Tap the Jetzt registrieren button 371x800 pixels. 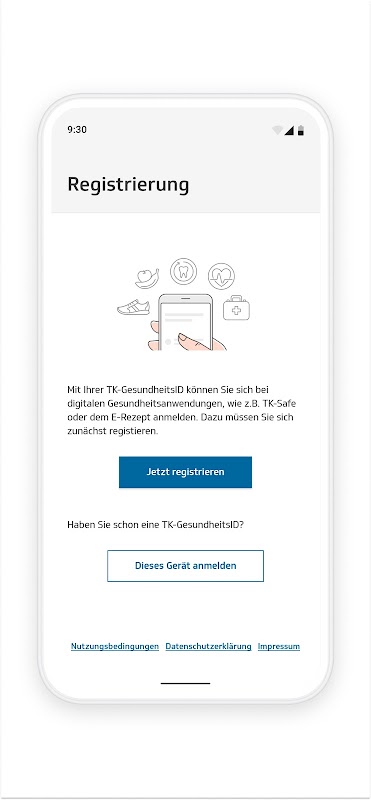pyautogui.click(x=185, y=472)
